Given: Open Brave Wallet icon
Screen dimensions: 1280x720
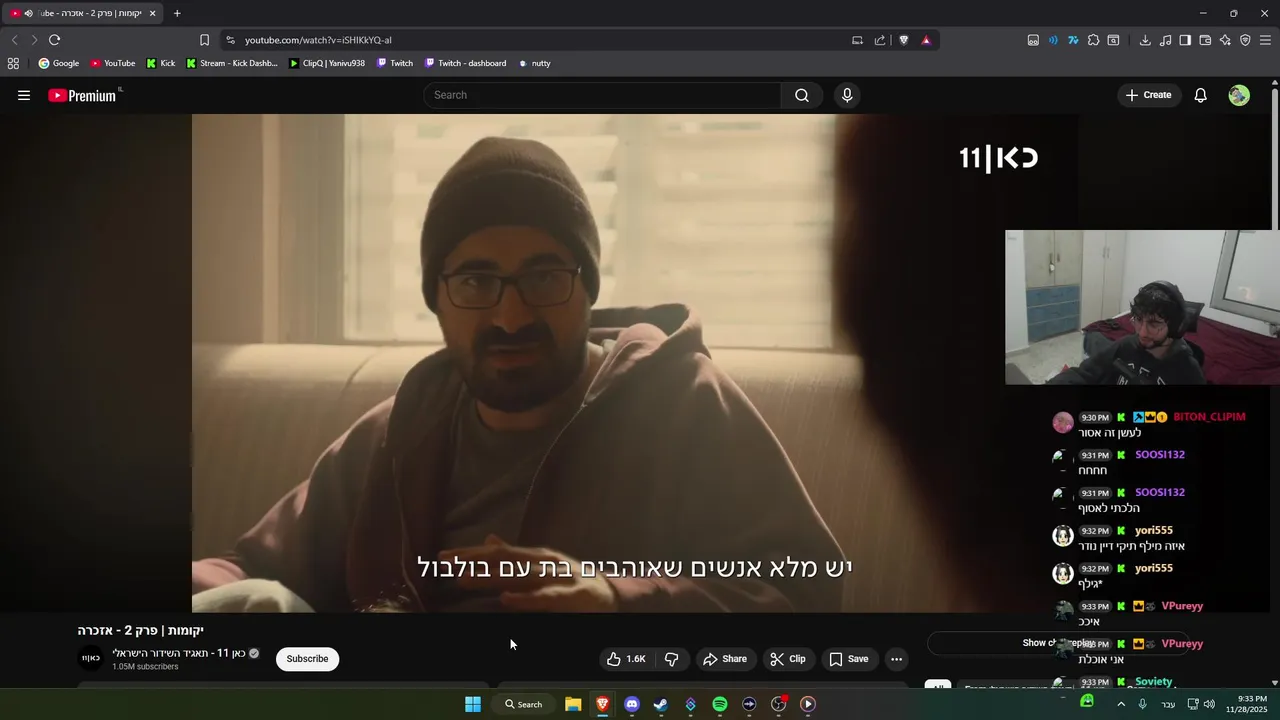Looking at the screenshot, I should coord(1205,40).
